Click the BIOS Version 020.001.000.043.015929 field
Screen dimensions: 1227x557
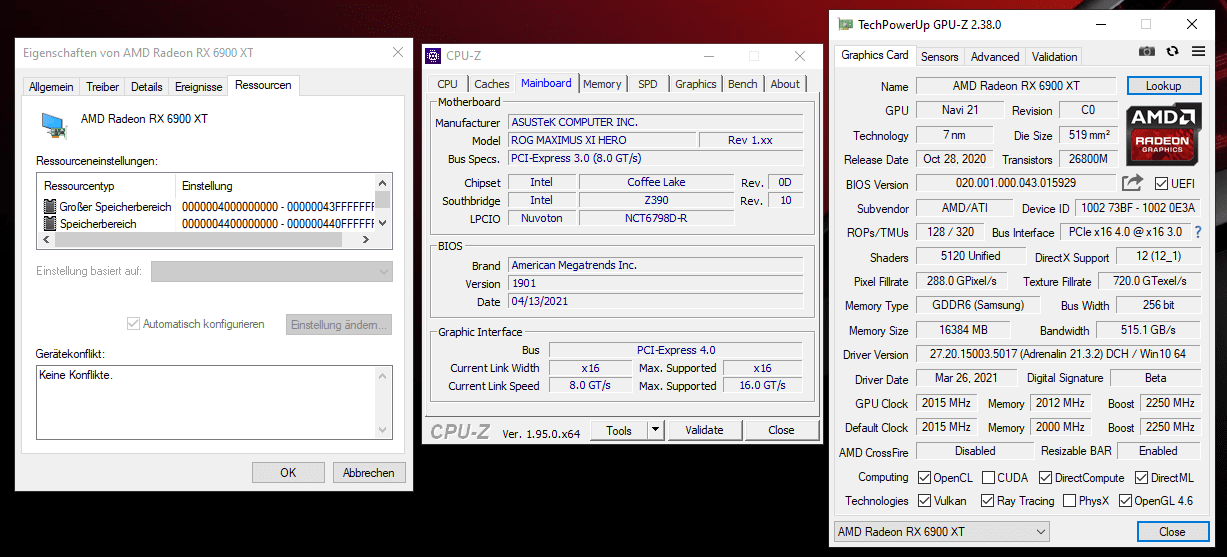[x=1015, y=184]
